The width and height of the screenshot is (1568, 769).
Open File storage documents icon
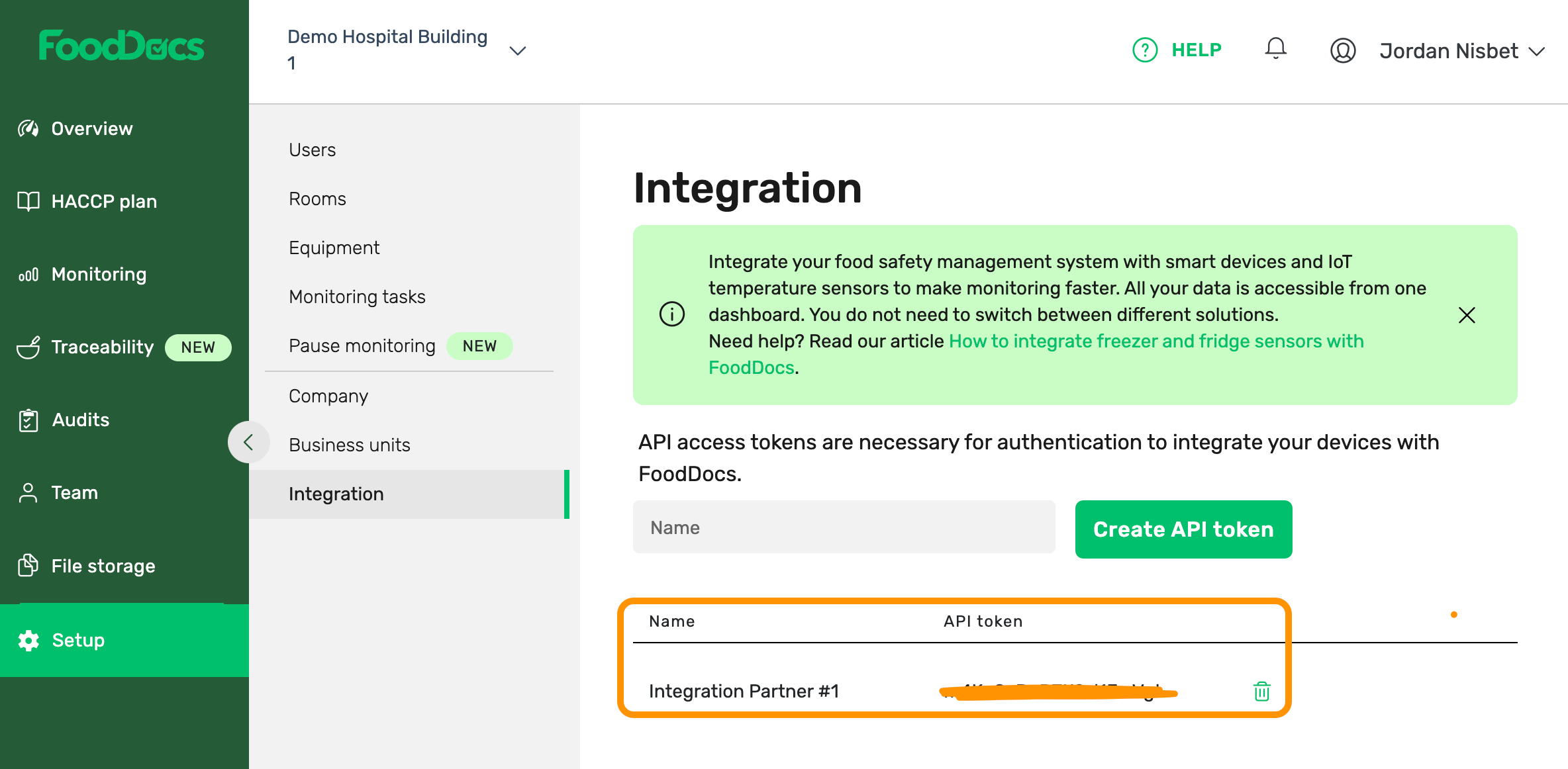coord(28,565)
